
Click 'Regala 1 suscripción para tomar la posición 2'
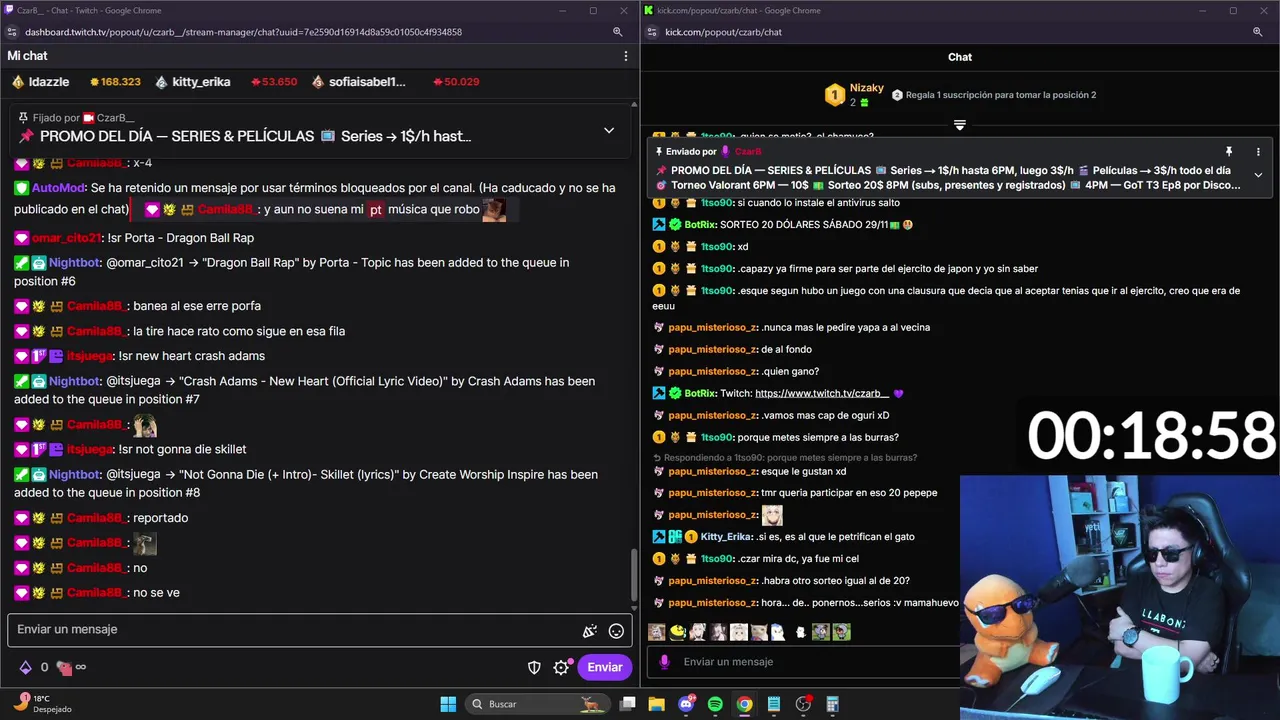pos(1000,95)
